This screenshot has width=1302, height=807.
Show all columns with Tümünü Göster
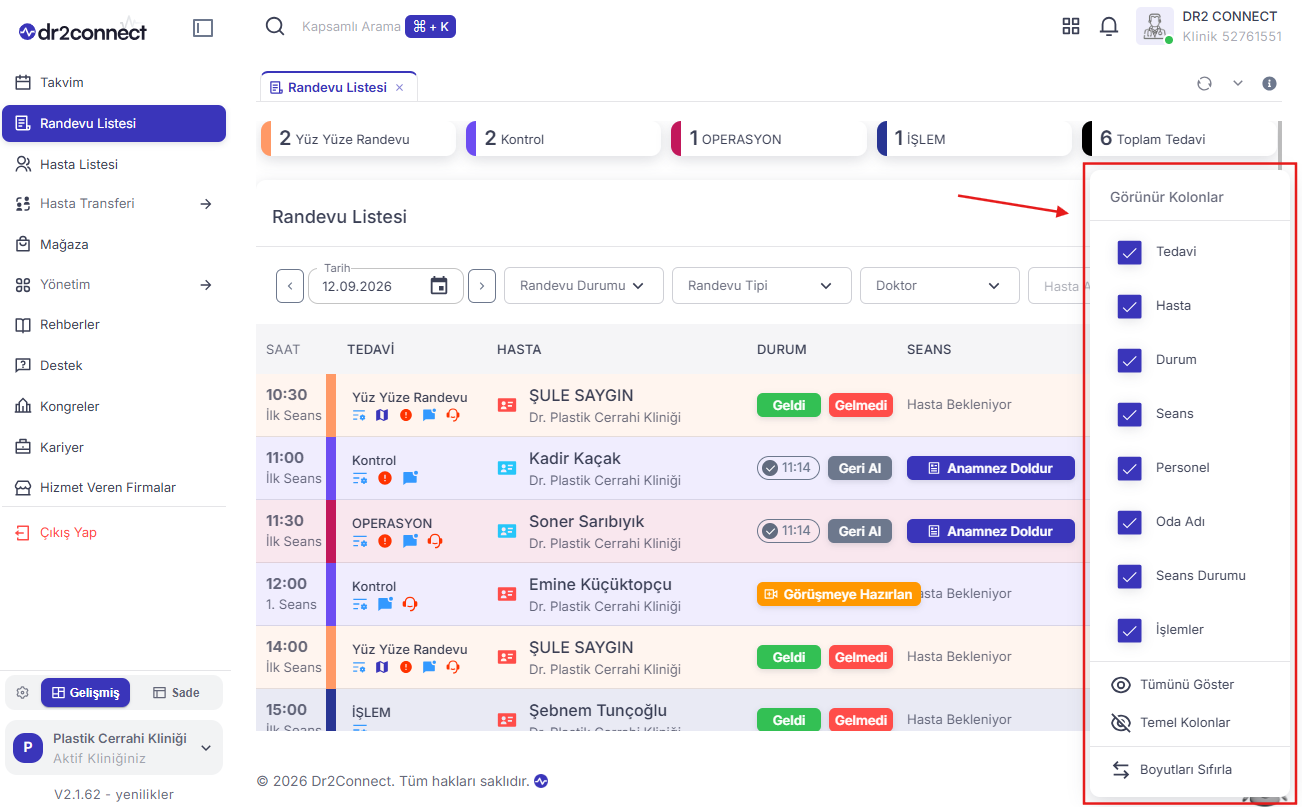[1188, 685]
